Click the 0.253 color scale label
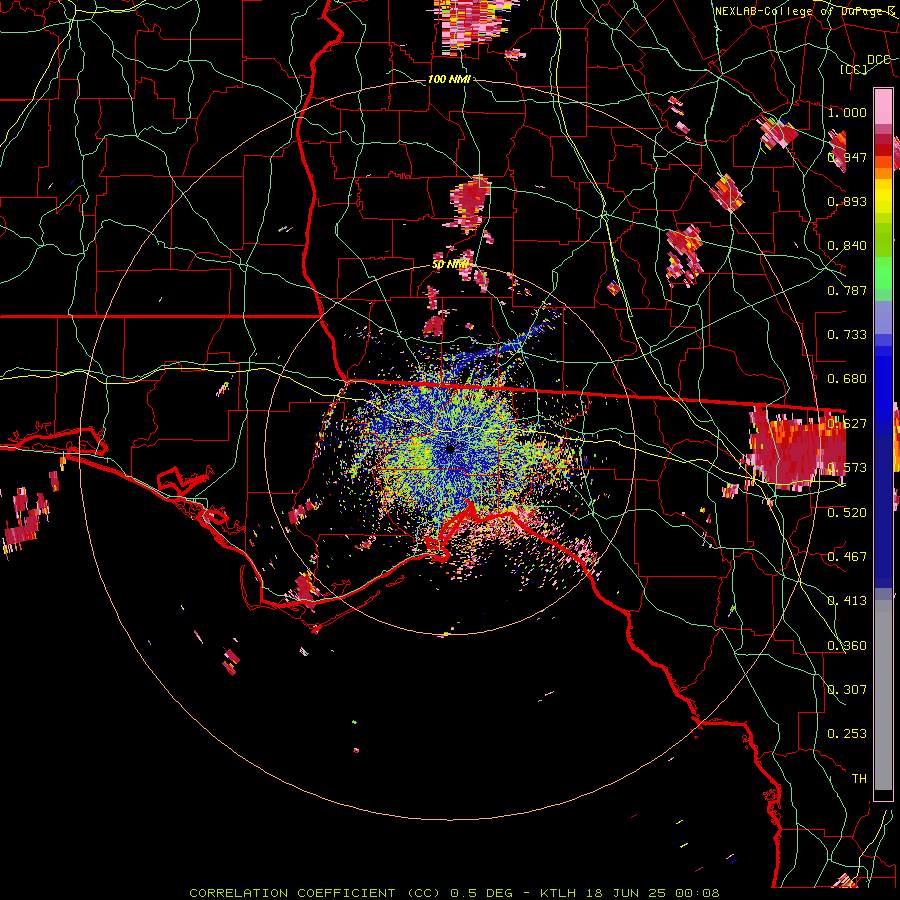900x900 pixels. [847, 734]
